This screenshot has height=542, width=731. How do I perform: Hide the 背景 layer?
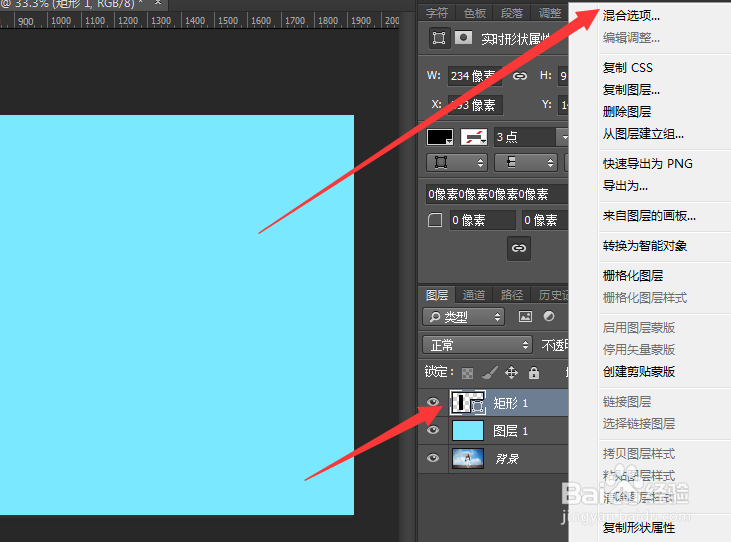433,458
